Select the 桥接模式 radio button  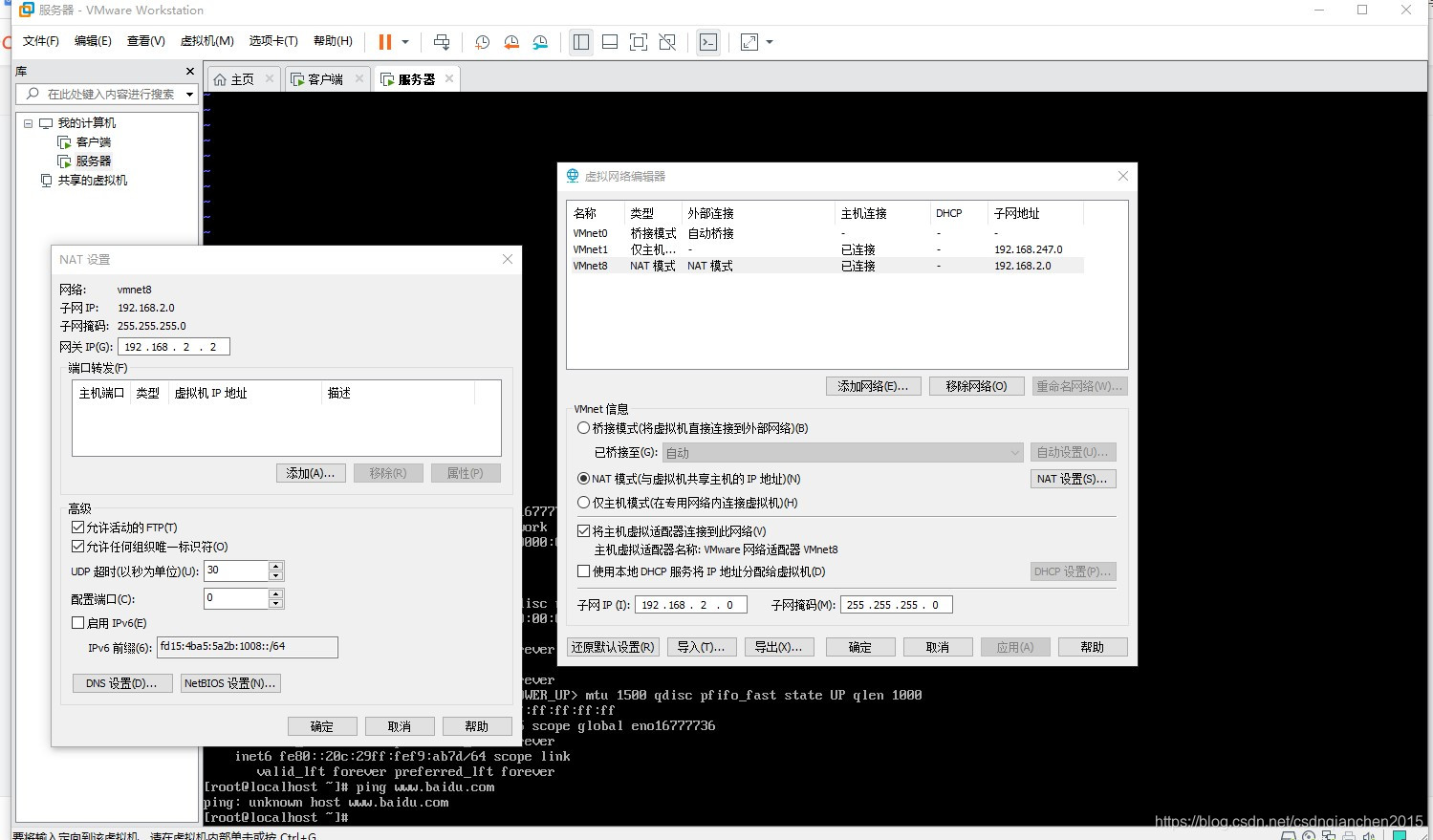coord(583,428)
